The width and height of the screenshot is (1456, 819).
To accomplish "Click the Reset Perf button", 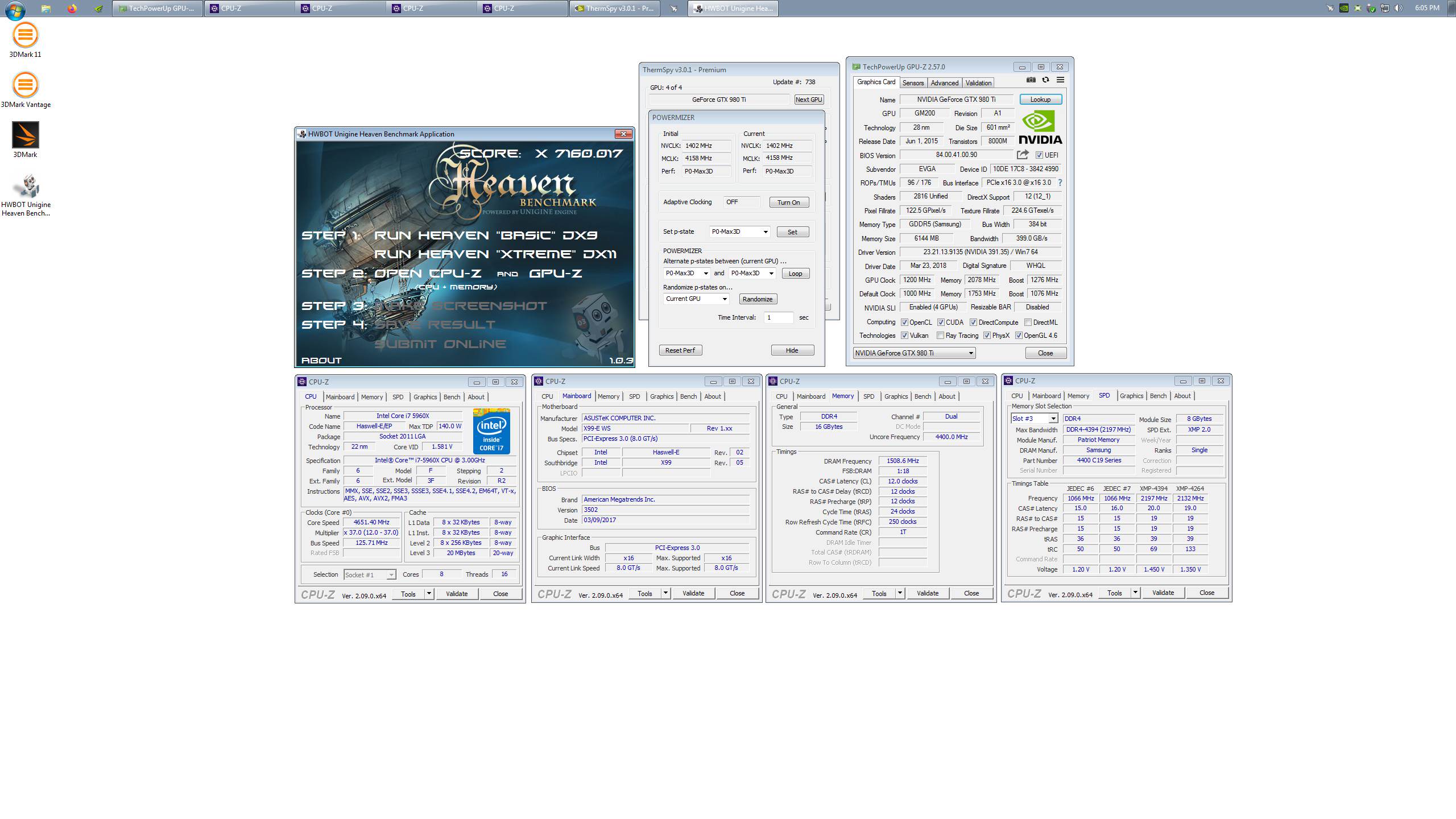I will [x=680, y=350].
